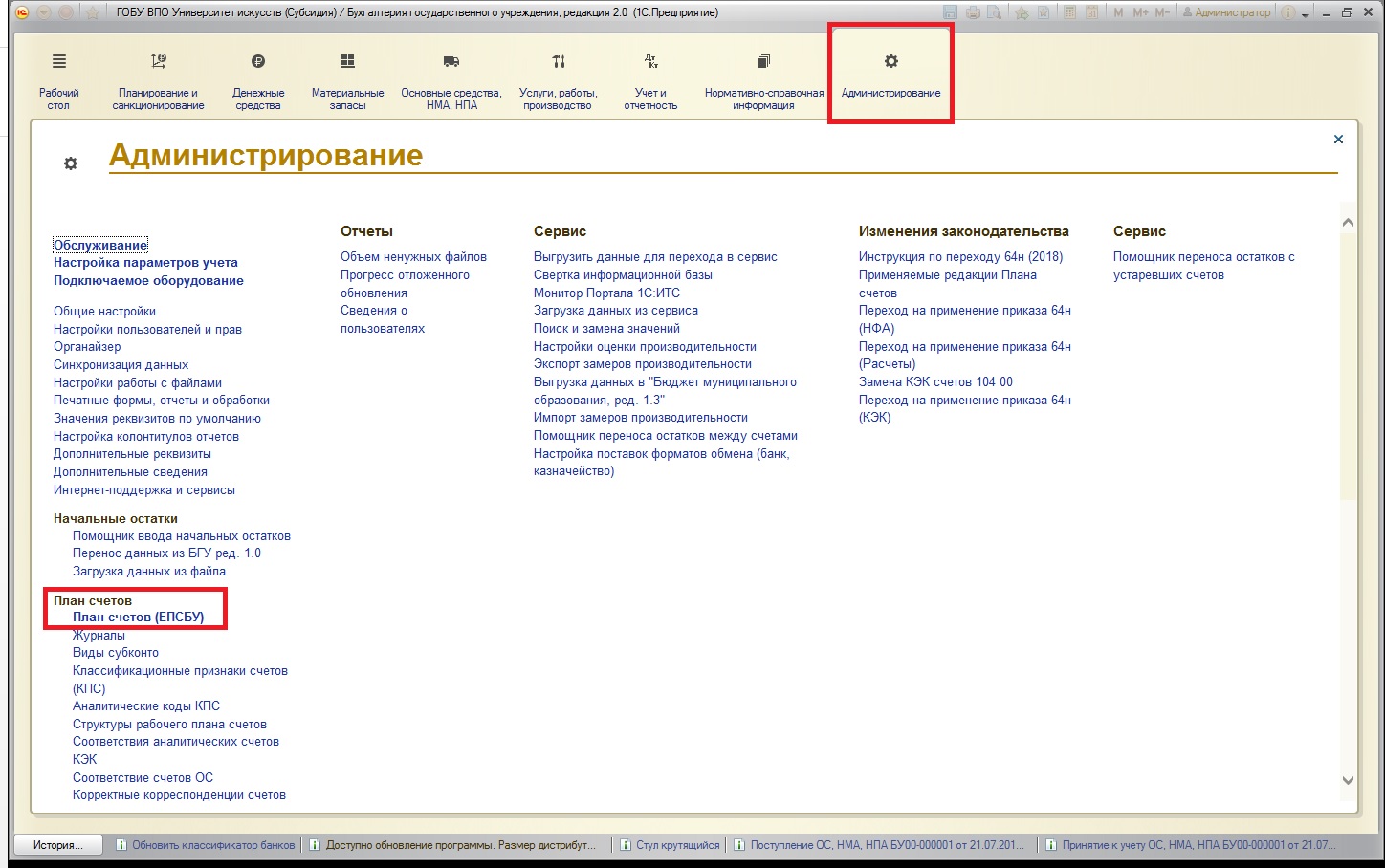Open the Материальные запасы section
Screen dimensions: 1385x868
347,81
